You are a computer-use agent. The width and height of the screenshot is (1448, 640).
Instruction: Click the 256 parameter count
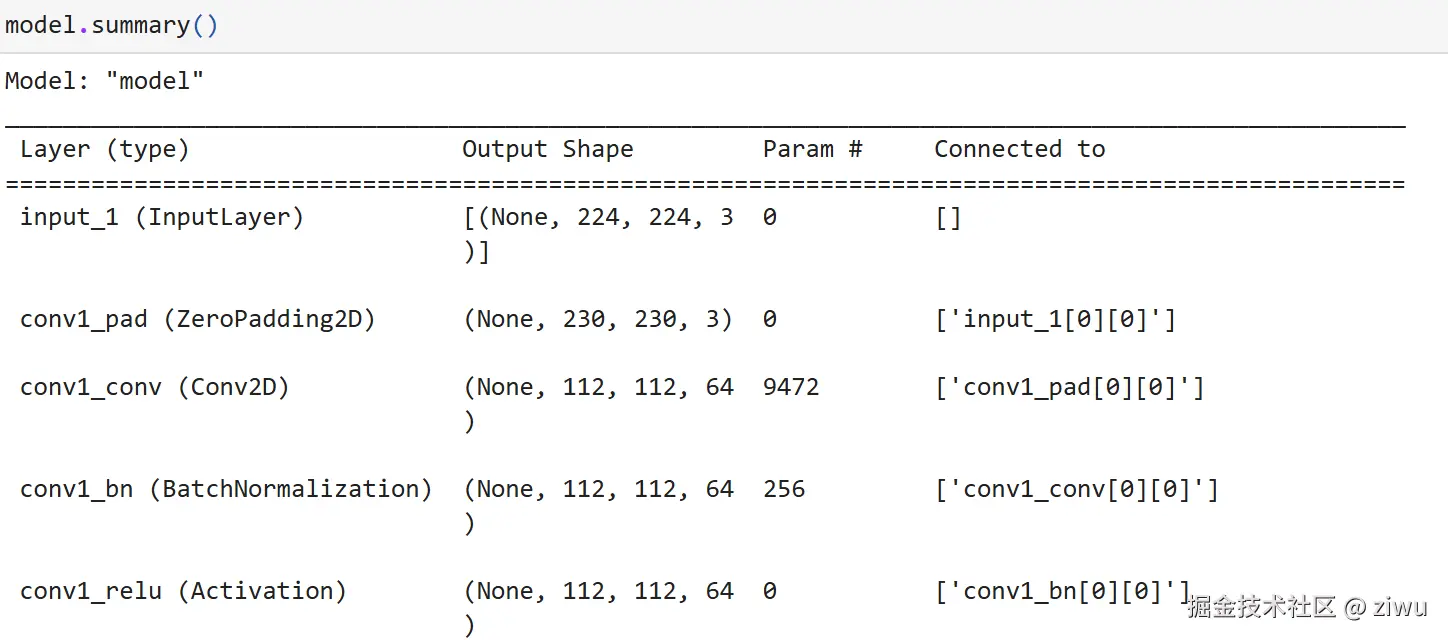[783, 490]
